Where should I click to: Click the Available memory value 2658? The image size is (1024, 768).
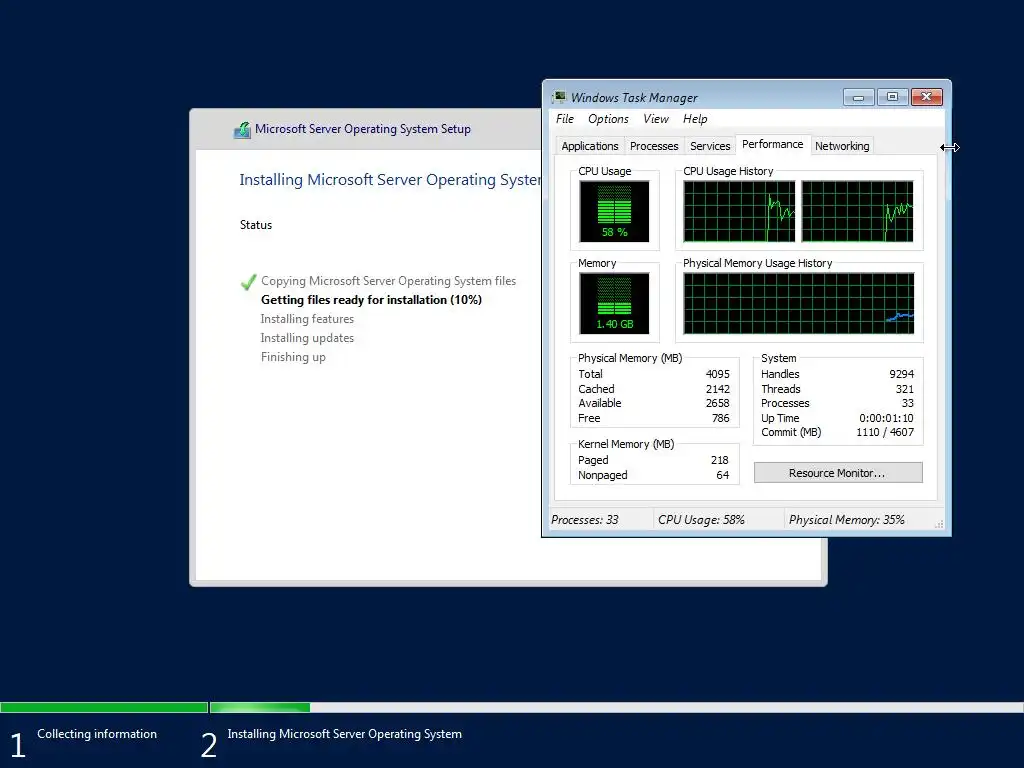point(717,404)
